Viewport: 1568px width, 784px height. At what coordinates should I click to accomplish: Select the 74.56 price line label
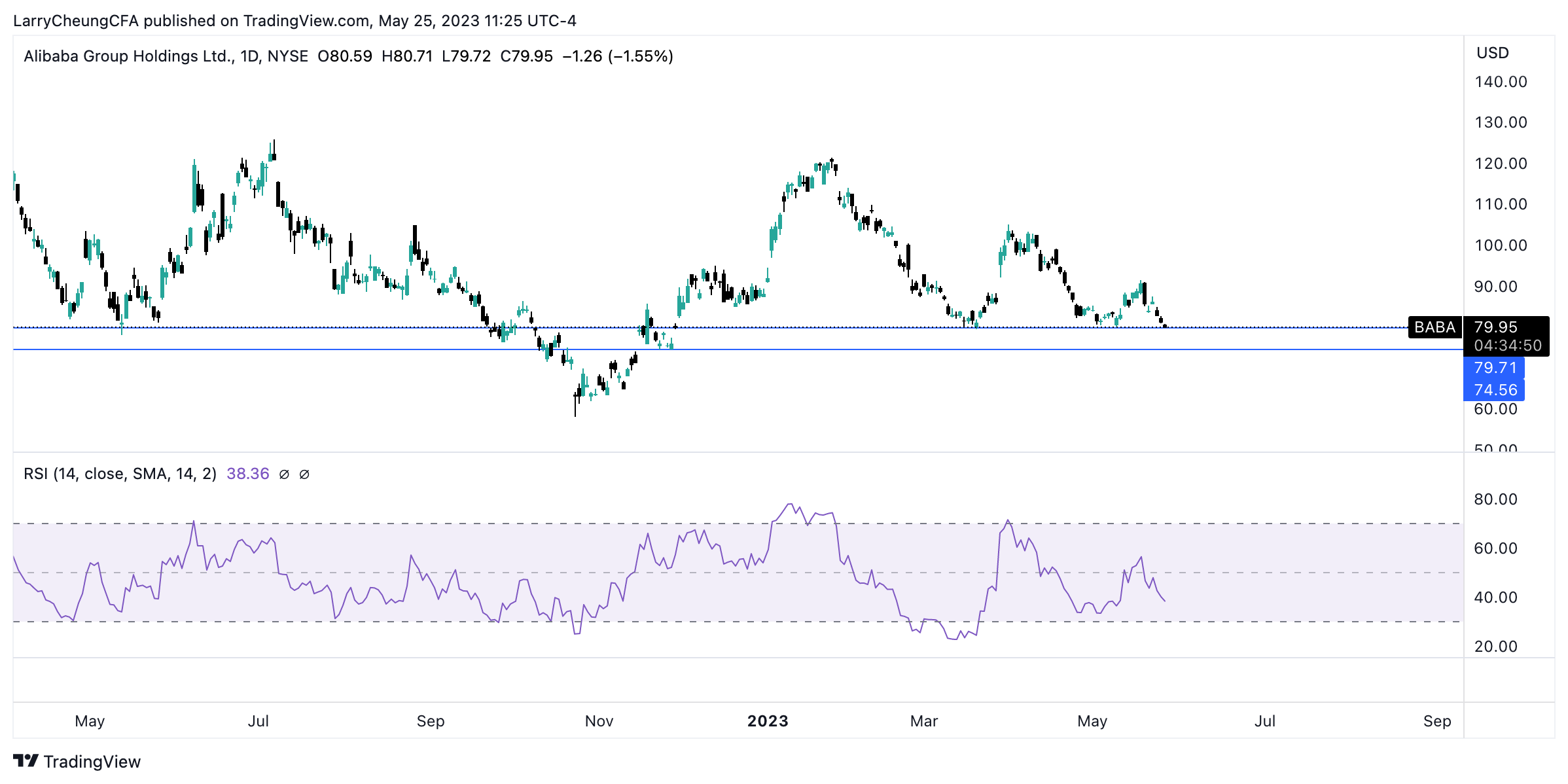1494,390
